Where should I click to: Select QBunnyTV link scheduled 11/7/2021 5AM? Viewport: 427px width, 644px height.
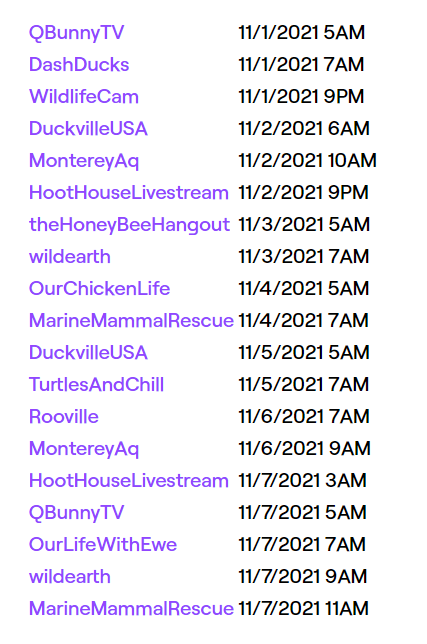coord(76,514)
